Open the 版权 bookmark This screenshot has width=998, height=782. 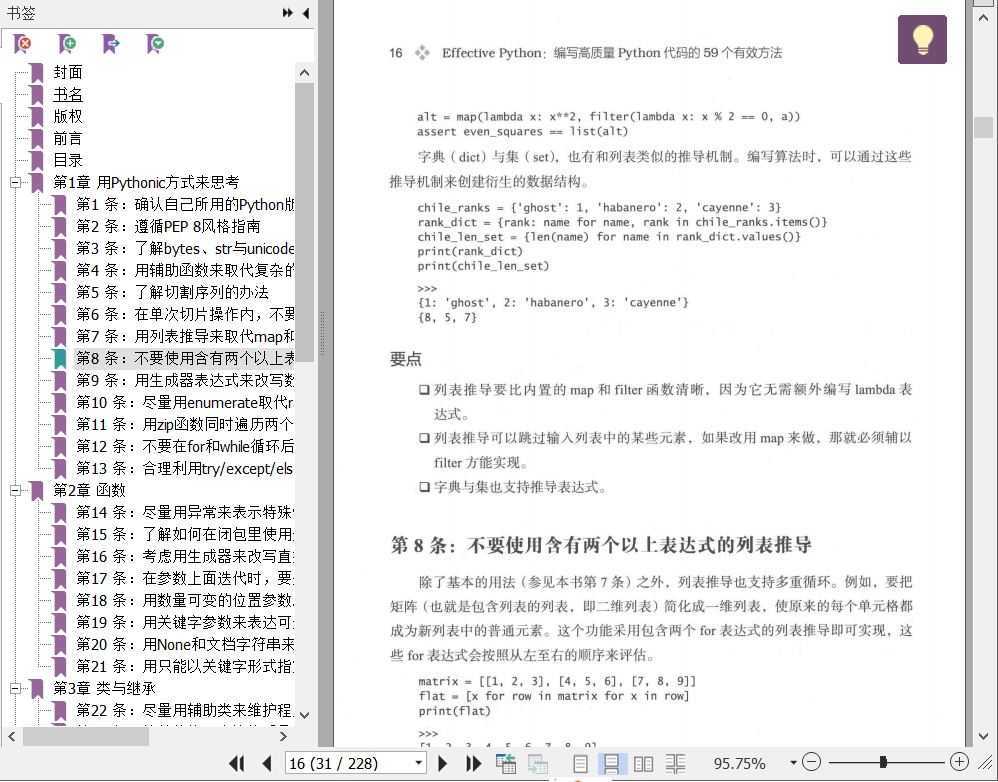67,116
